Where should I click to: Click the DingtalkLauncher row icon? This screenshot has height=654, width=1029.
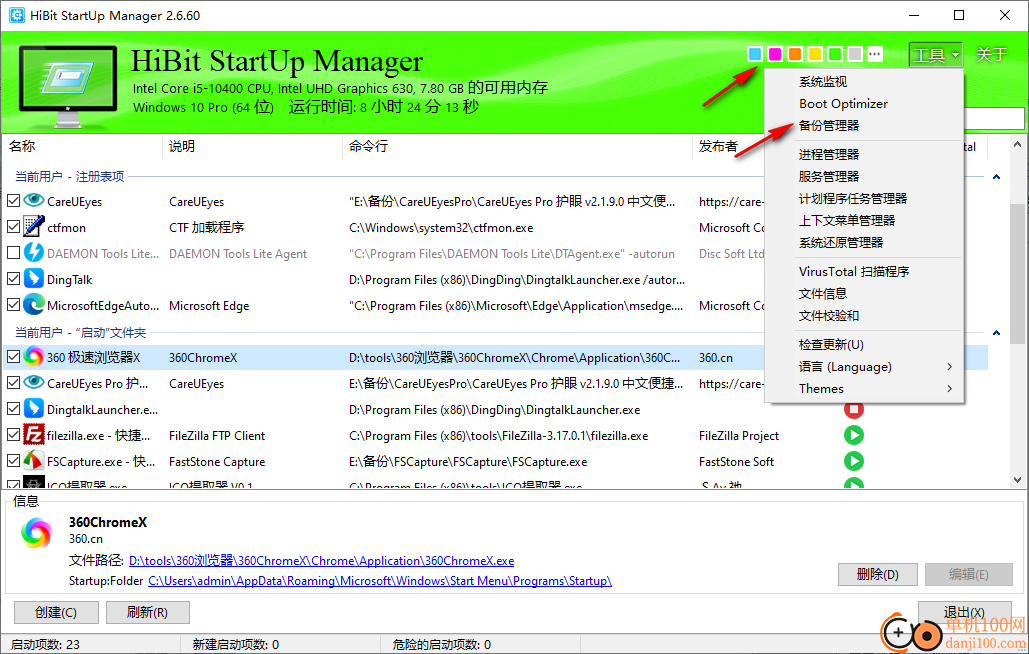click(33, 409)
